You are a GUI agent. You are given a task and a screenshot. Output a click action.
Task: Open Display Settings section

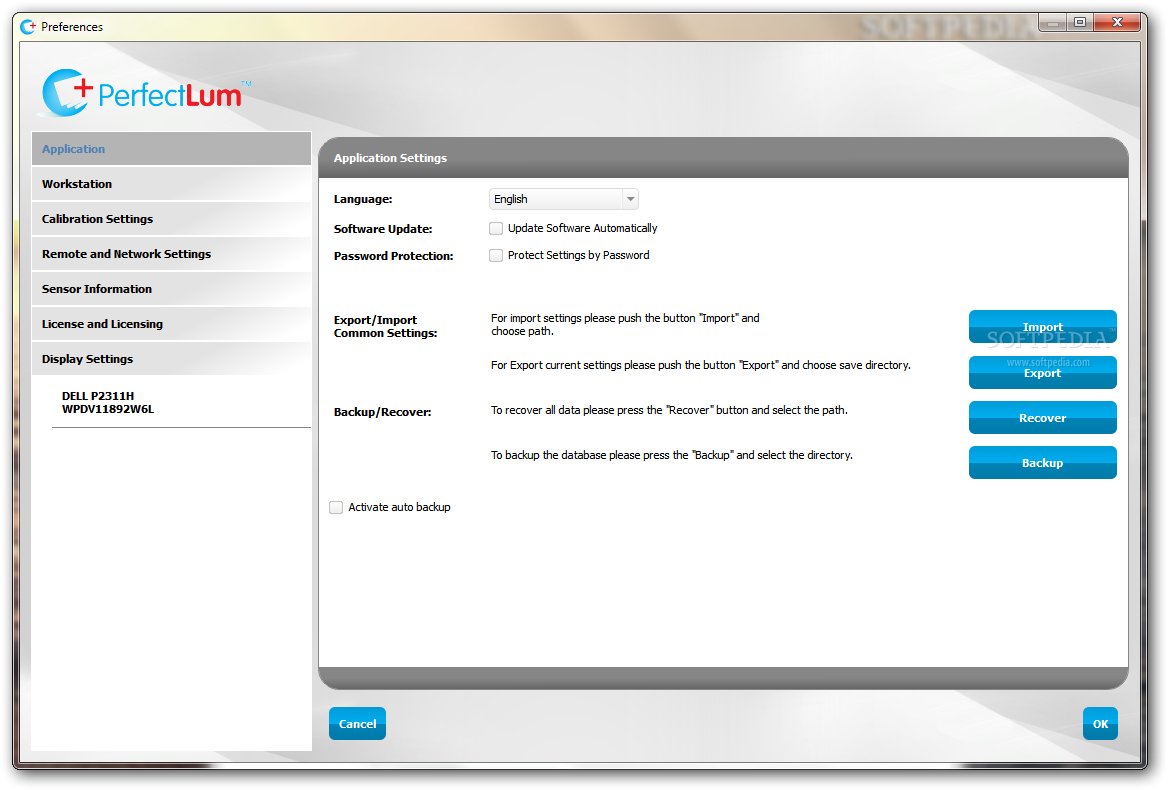pos(171,359)
